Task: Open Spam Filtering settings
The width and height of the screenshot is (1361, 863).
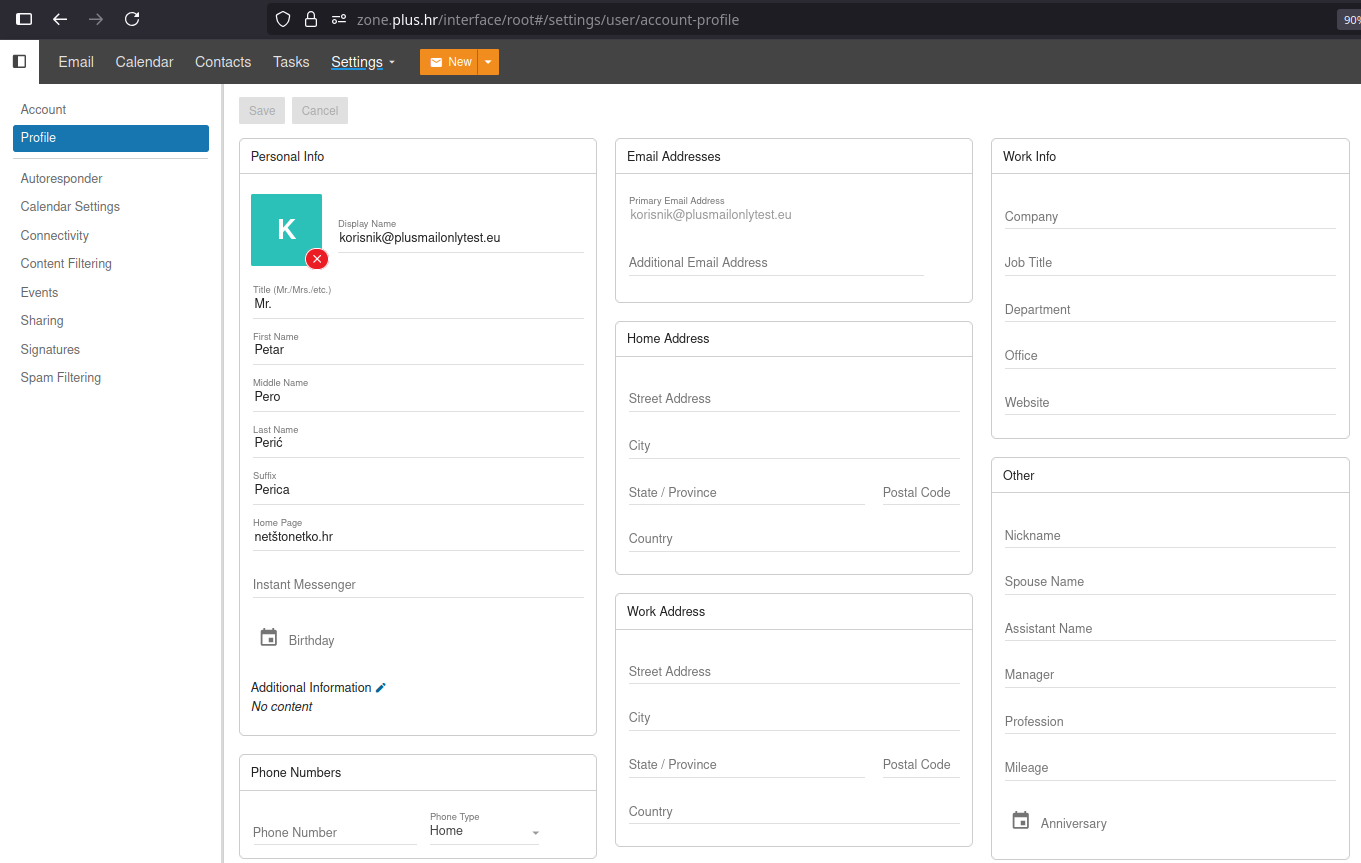Action: pos(61,378)
